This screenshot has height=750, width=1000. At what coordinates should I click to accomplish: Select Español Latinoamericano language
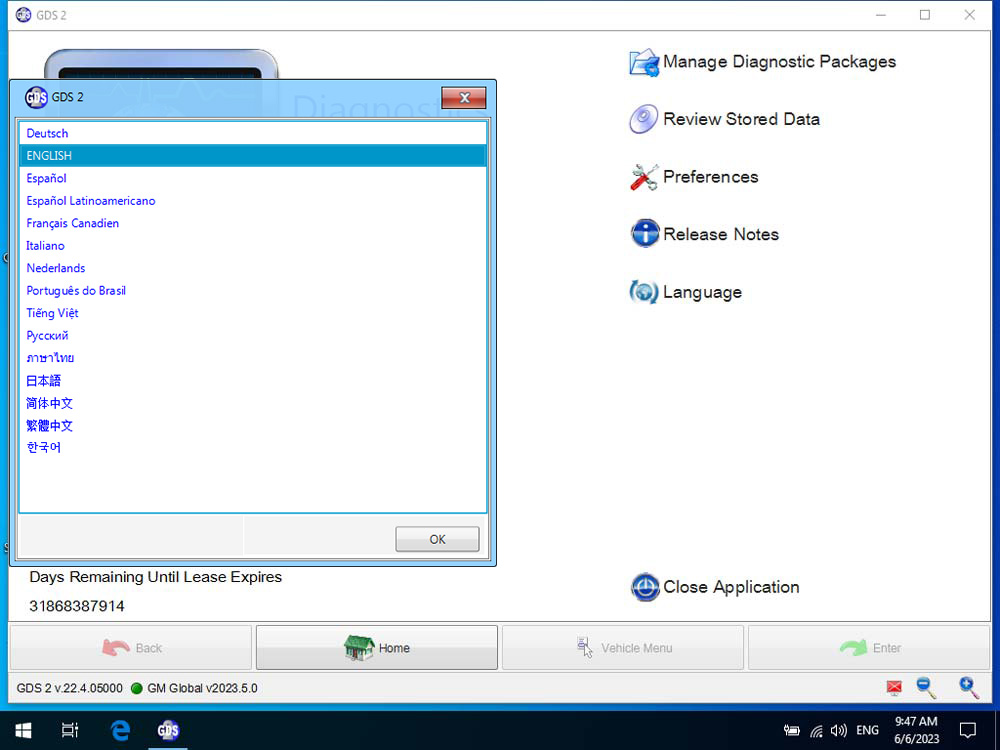tap(253, 201)
